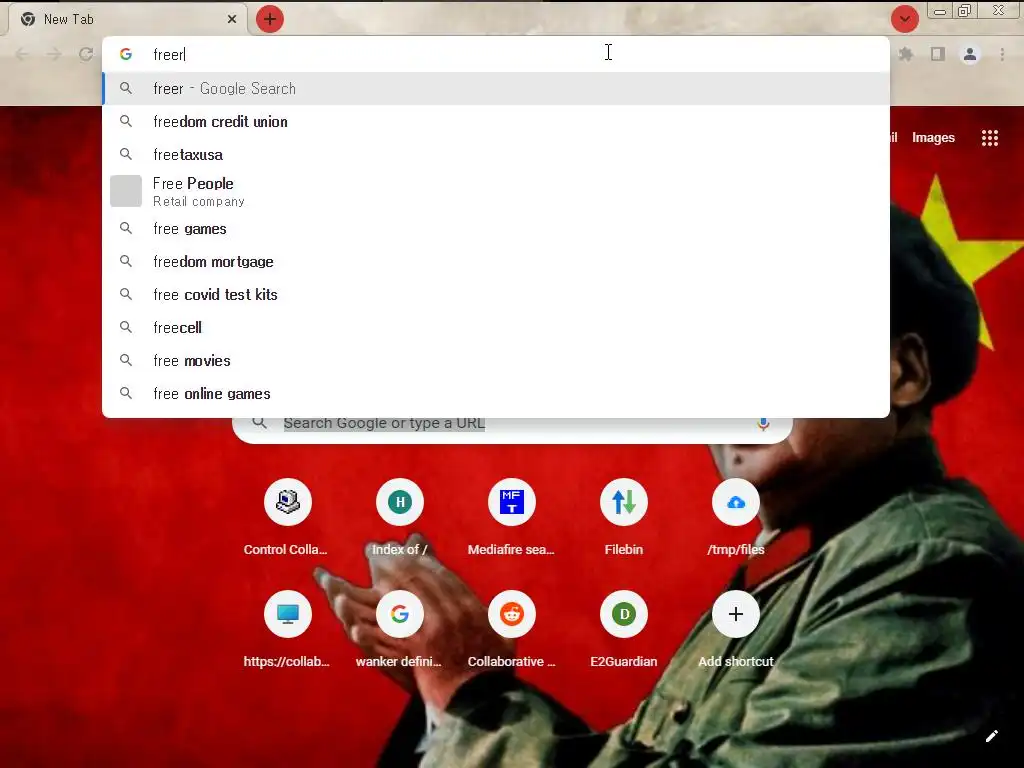The image size is (1024, 768).
Task: Open a new tab with the red plus button
Action: pyautogui.click(x=270, y=19)
